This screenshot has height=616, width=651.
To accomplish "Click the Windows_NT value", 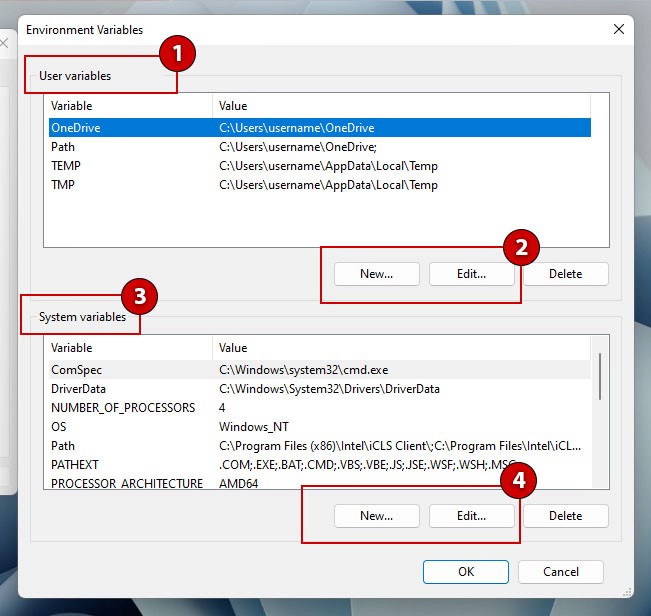I will pyautogui.click(x=253, y=427).
